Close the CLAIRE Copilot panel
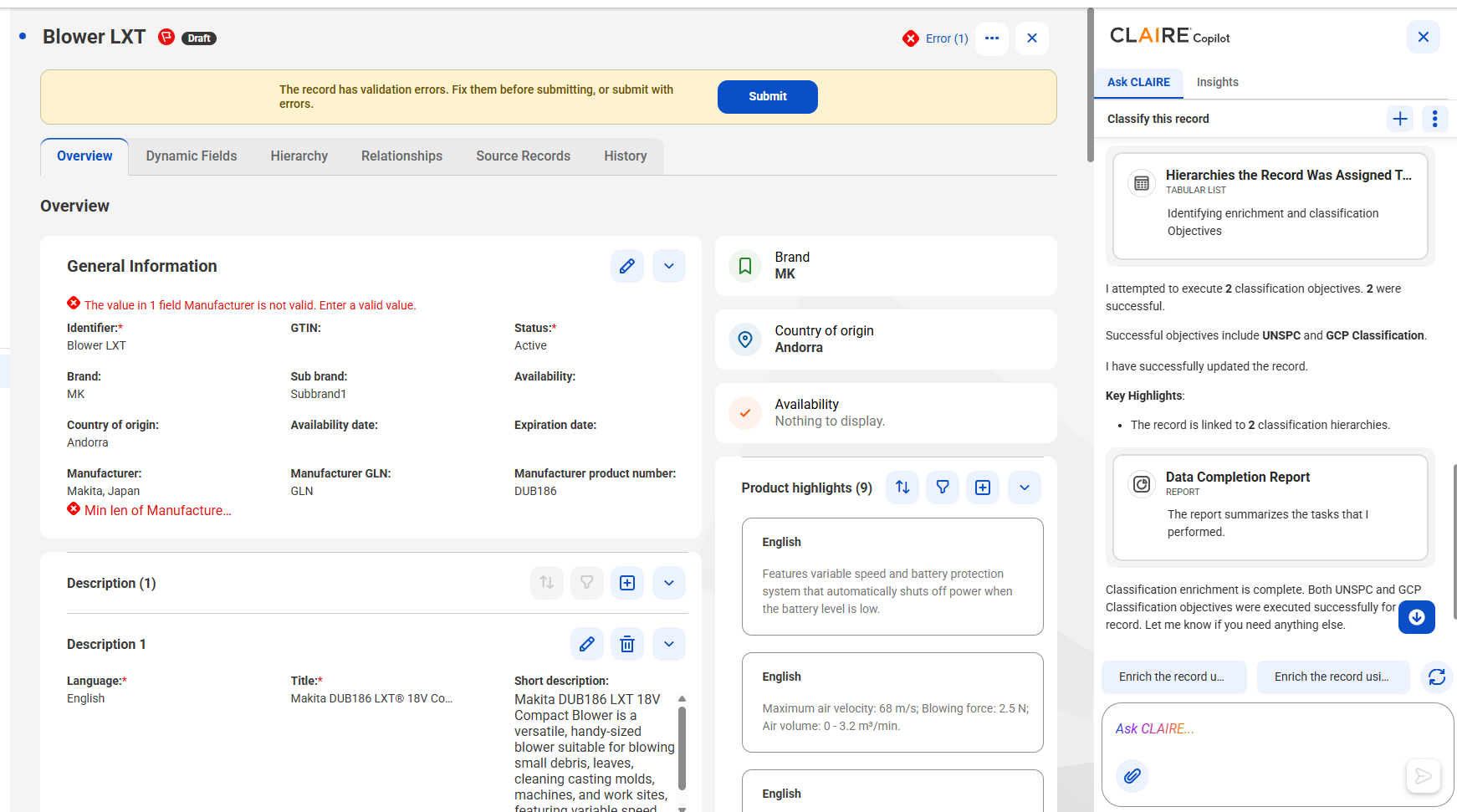The image size is (1457, 812). 1424,37
